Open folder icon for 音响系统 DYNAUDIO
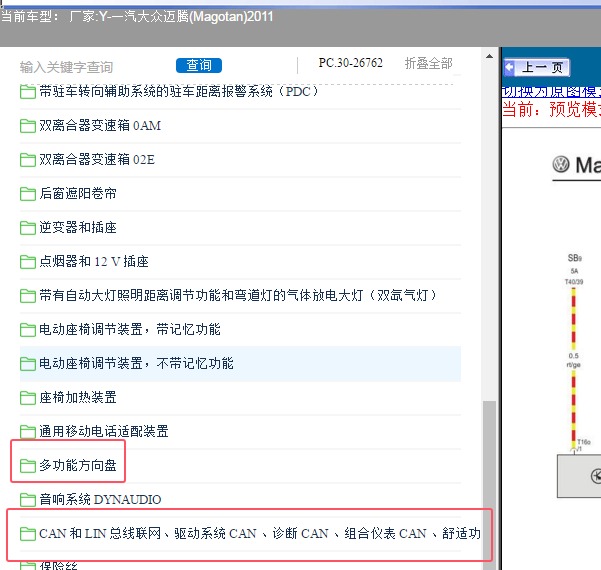 [28, 500]
